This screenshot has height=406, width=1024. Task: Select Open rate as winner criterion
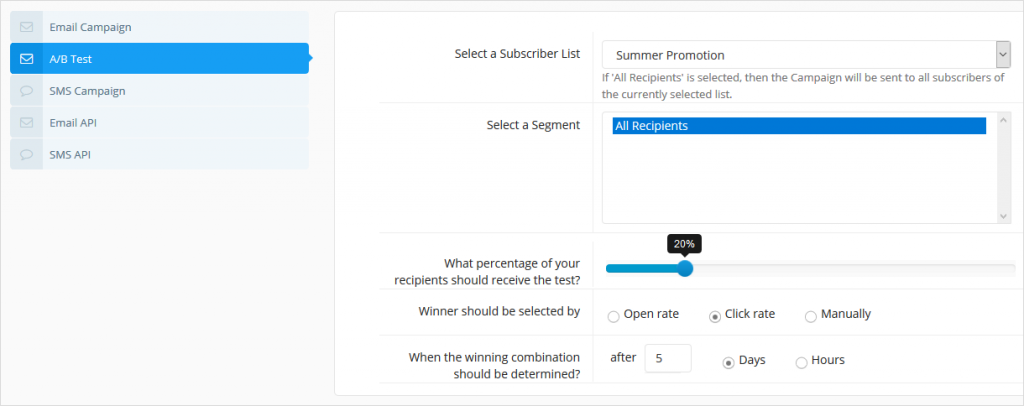[613, 317]
